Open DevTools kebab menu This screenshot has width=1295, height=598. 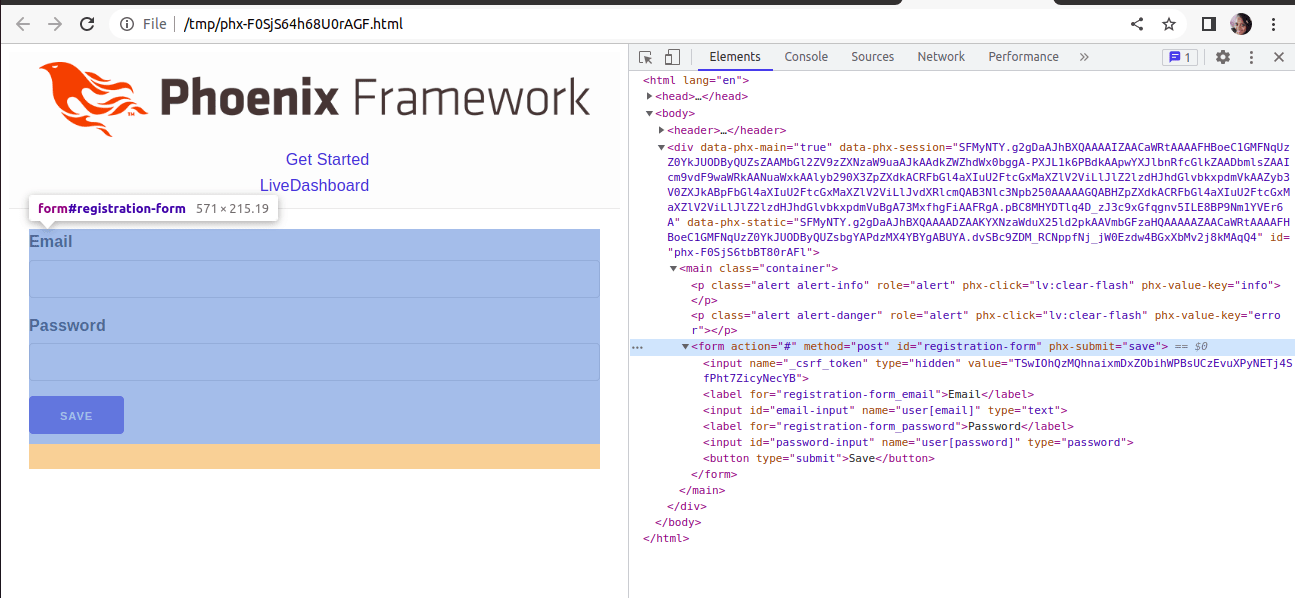point(1251,57)
